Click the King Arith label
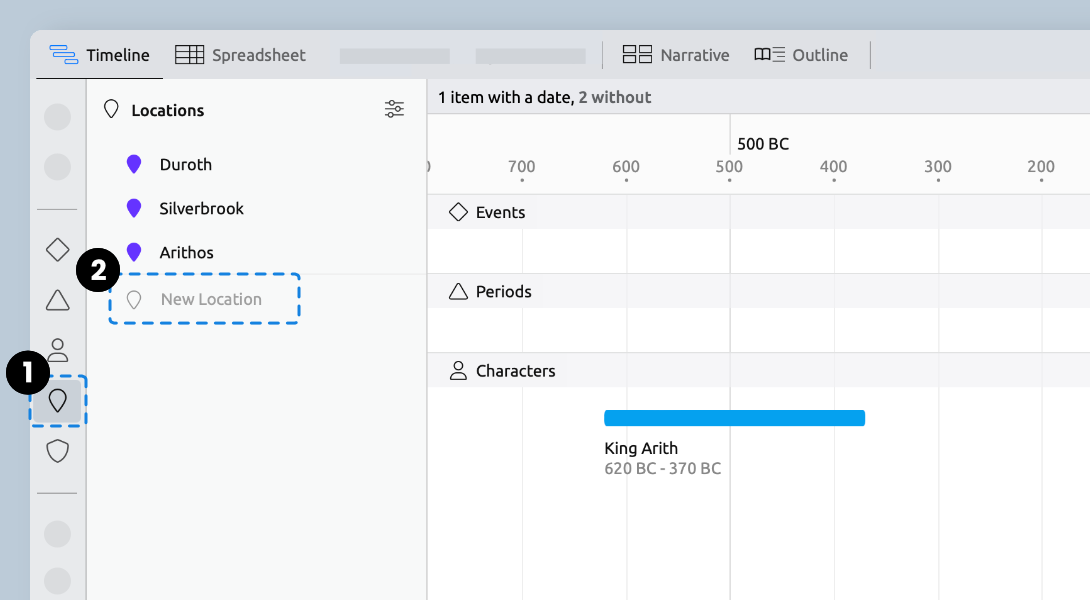This screenshot has height=600, width=1090. click(641, 448)
